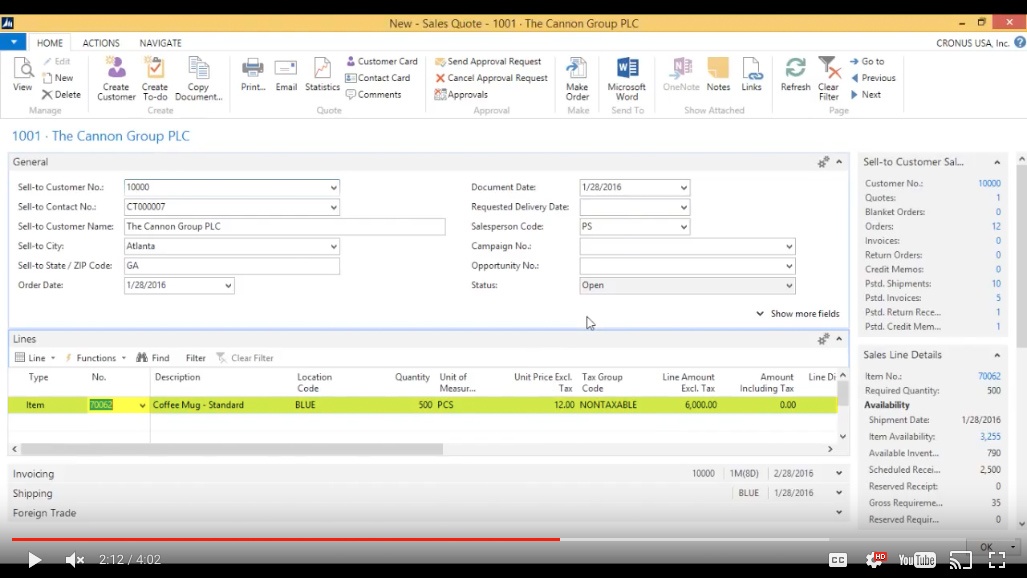Image resolution: width=1027 pixels, height=578 pixels.
Task: Click Go to in Page group
Action: (x=867, y=61)
